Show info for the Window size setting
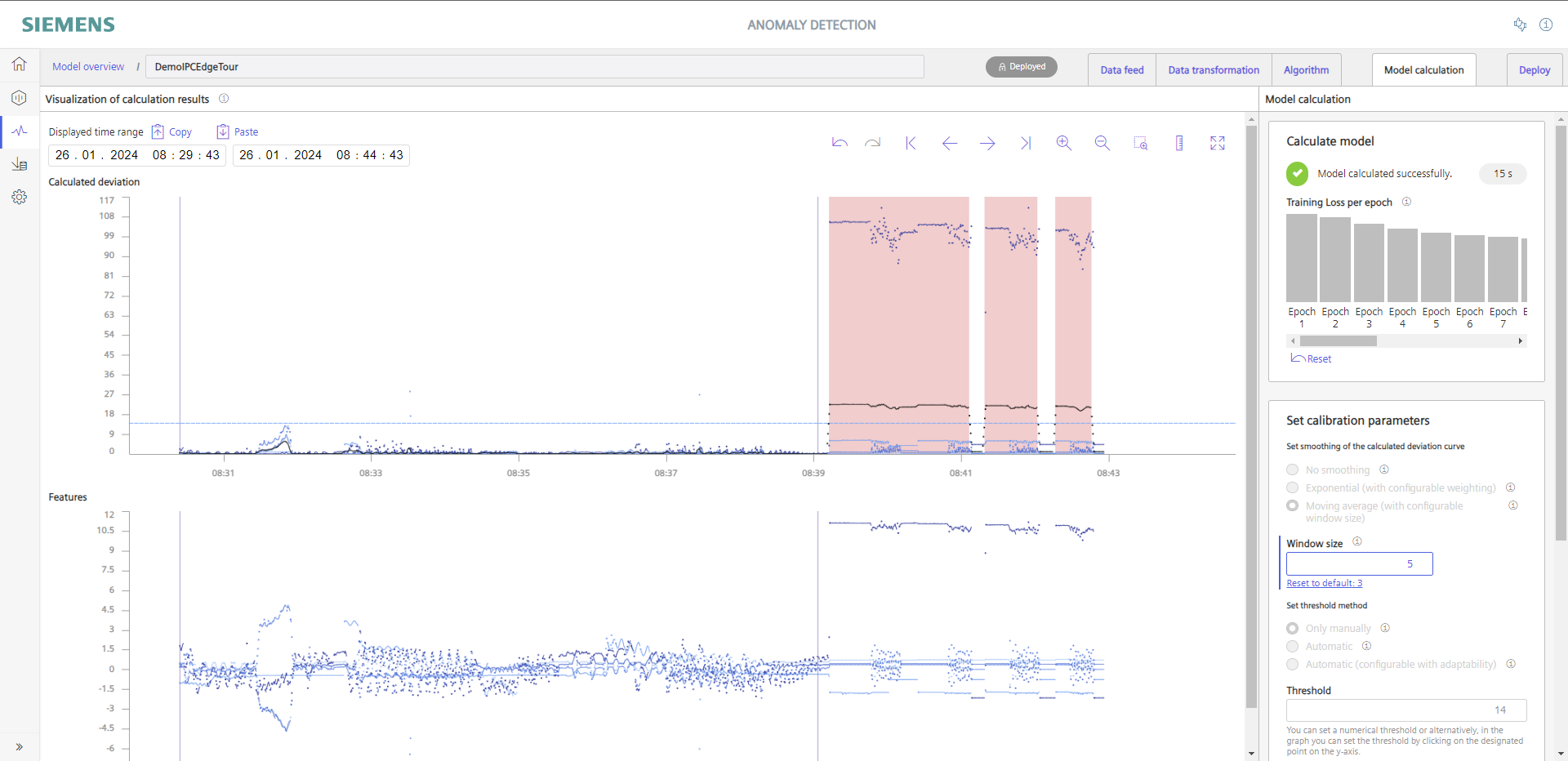The image size is (1568, 761). click(x=1357, y=541)
